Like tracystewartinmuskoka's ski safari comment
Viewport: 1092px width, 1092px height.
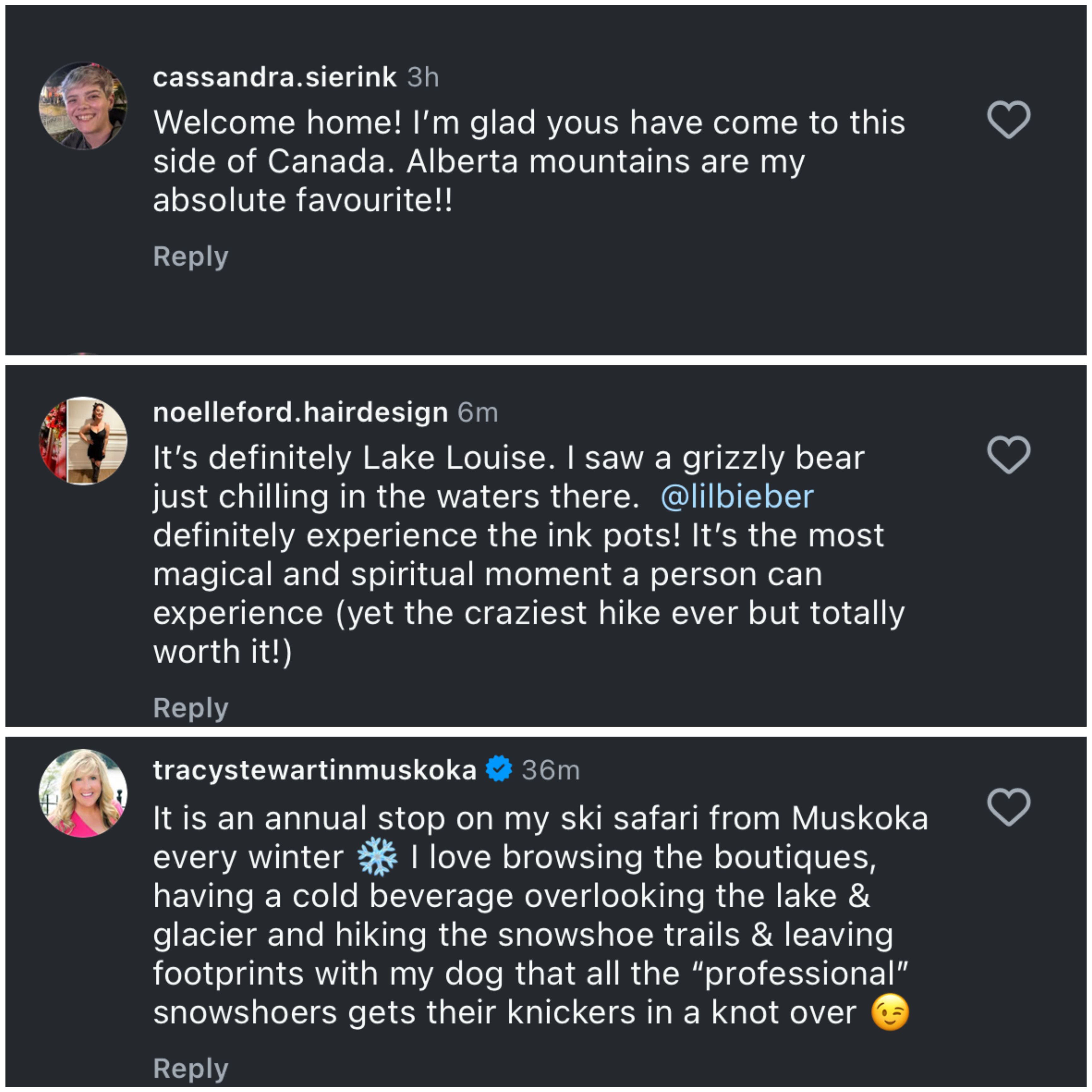[1008, 807]
